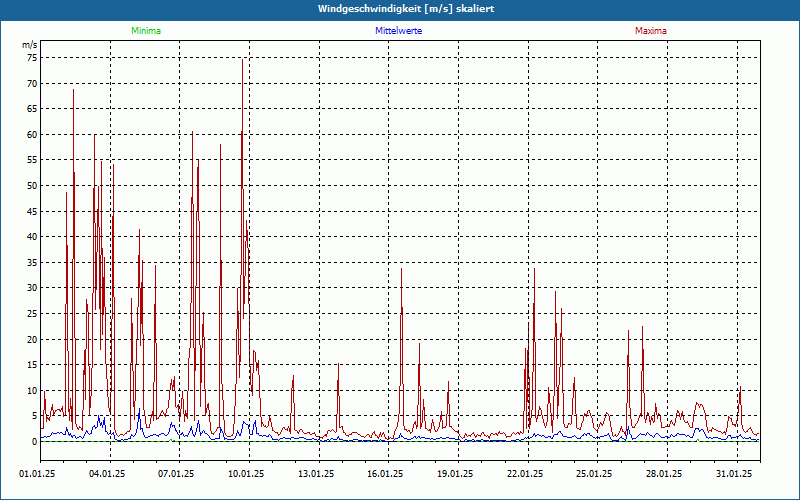Click the 60 value on the y-axis
The height and width of the screenshot is (500, 800).
pos(32,135)
